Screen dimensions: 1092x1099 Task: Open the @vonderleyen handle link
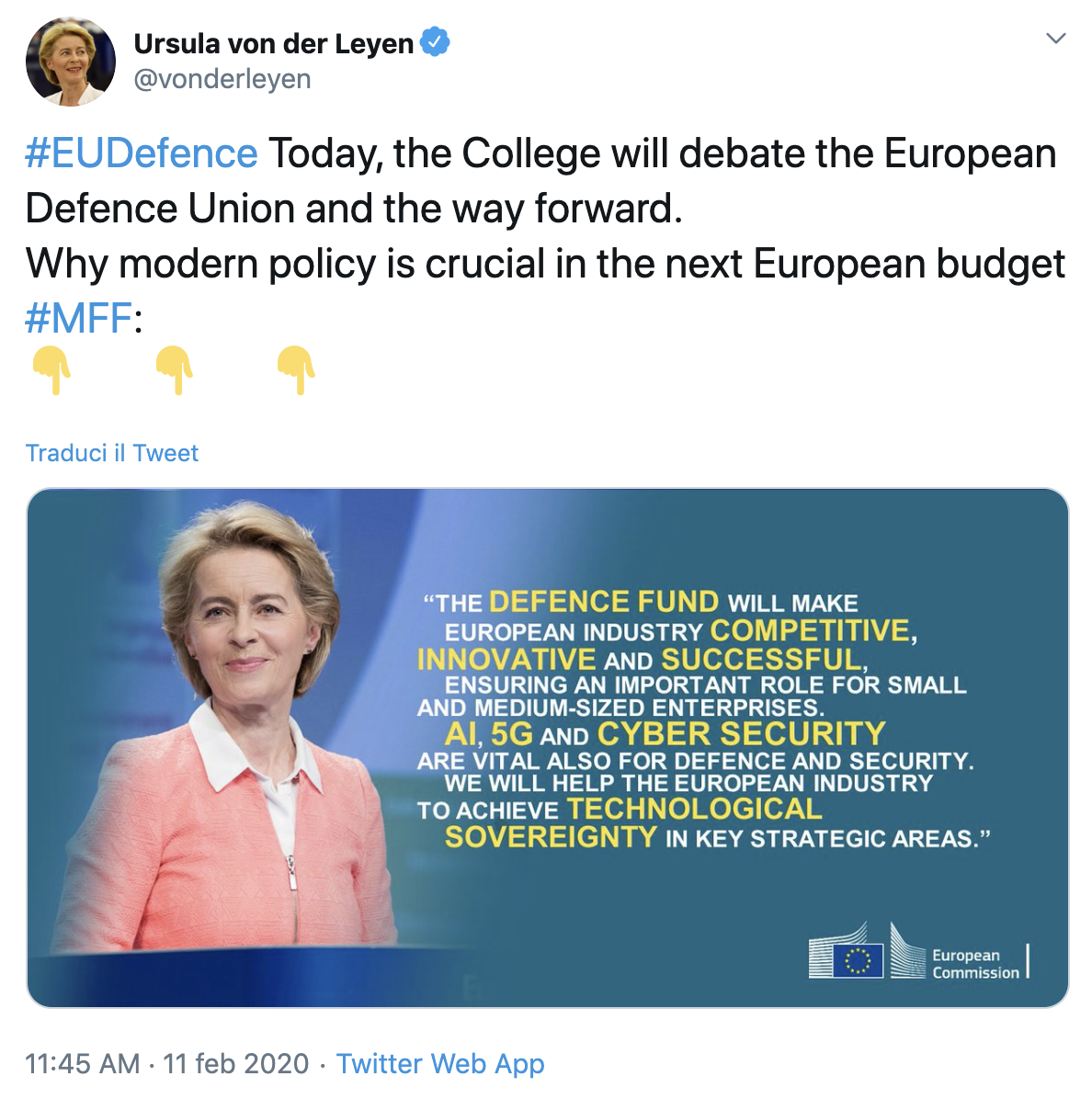pos(222,79)
